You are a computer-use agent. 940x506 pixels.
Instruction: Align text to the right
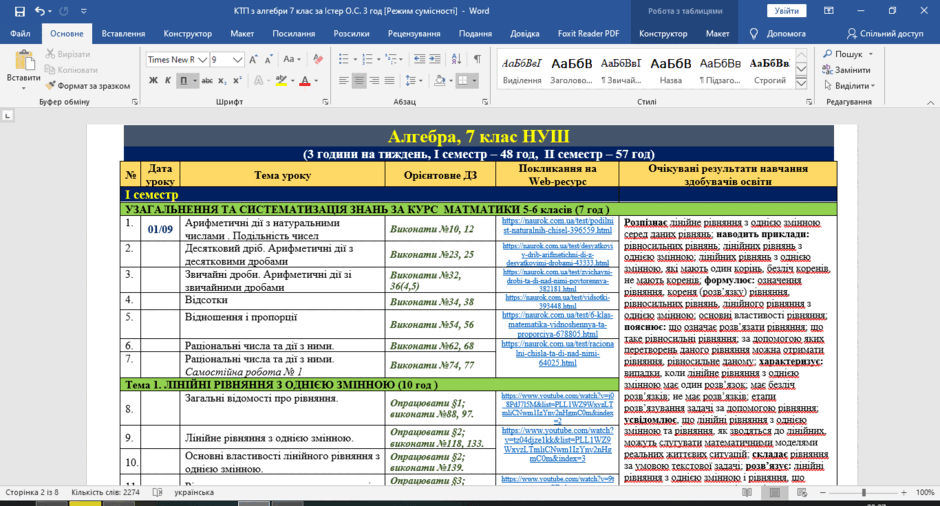pyautogui.click(x=374, y=80)
